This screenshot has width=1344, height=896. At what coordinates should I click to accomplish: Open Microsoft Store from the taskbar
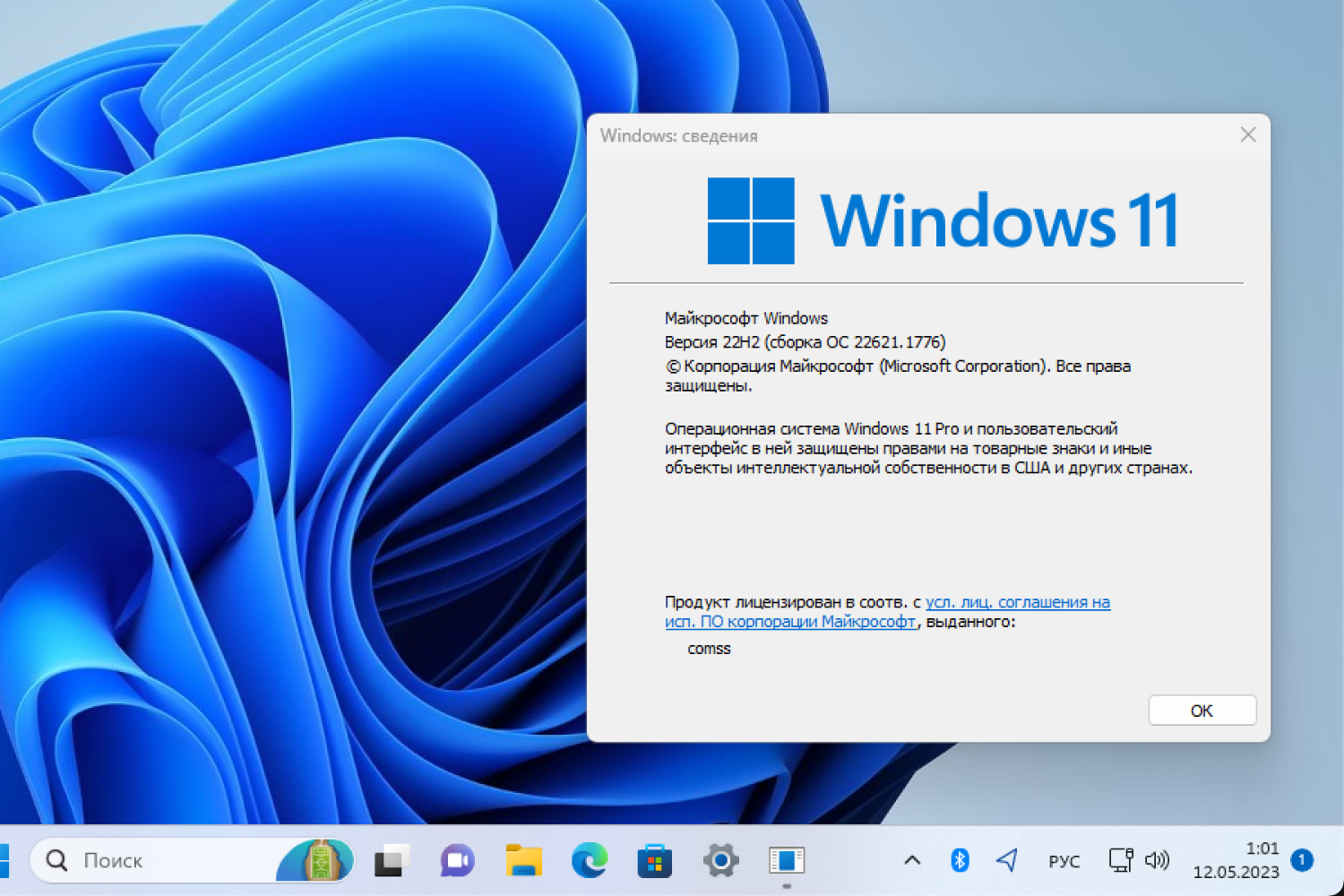click(x=654, y=860)
